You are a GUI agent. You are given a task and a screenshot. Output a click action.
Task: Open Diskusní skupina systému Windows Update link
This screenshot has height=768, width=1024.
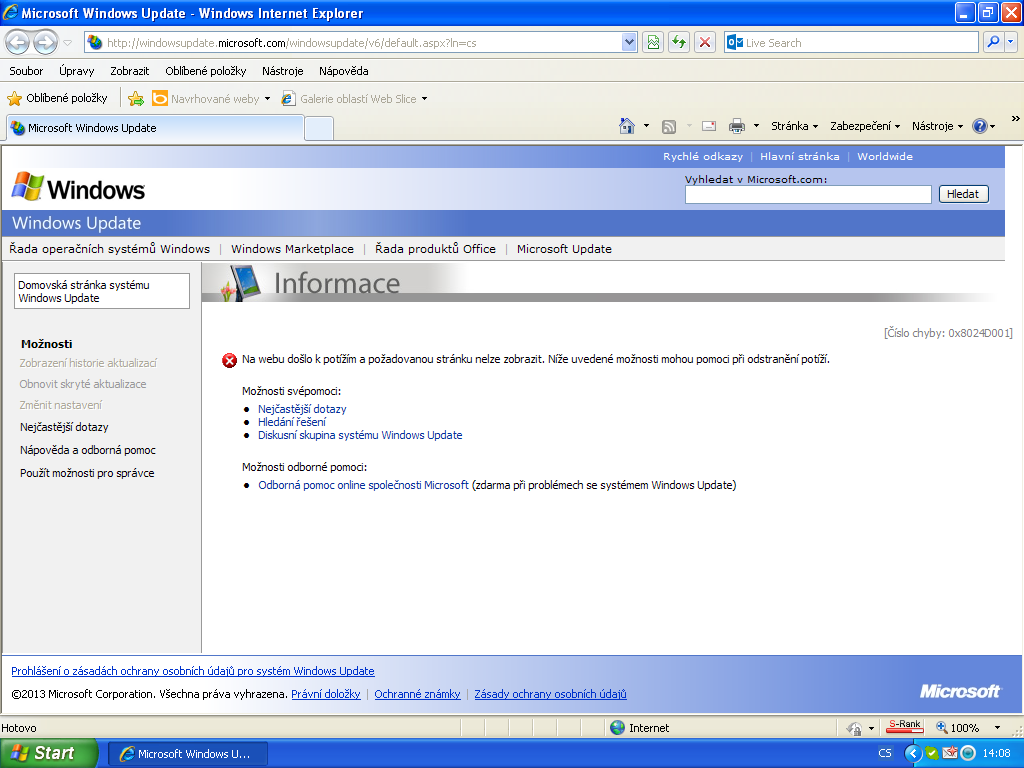click(x=360, y=435)
